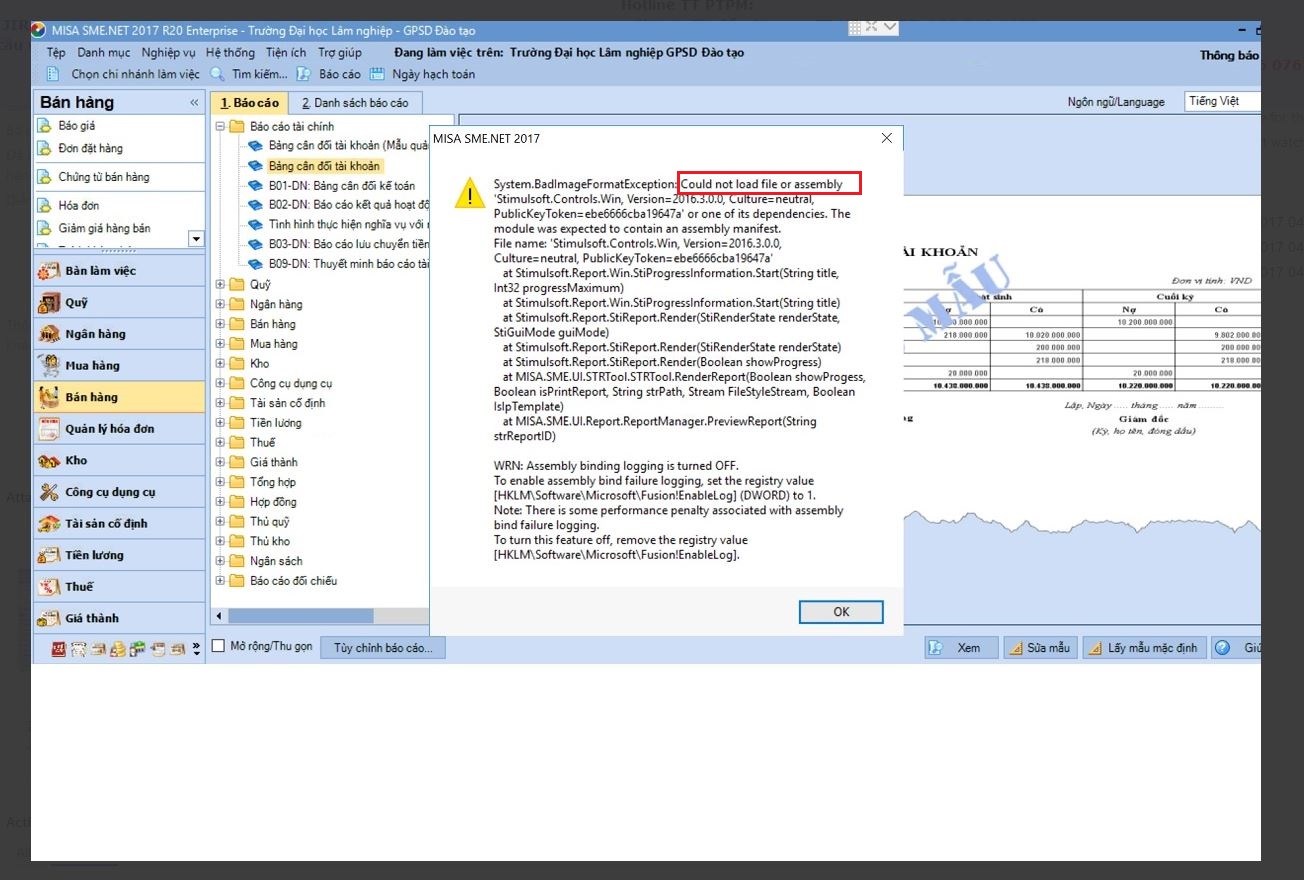Click the Chọn chi nhánh làm việc toolbar icon
Image resolution: width=1304 pixels, height=880 pixels.
pyautogui.click(x=52, y=74)
